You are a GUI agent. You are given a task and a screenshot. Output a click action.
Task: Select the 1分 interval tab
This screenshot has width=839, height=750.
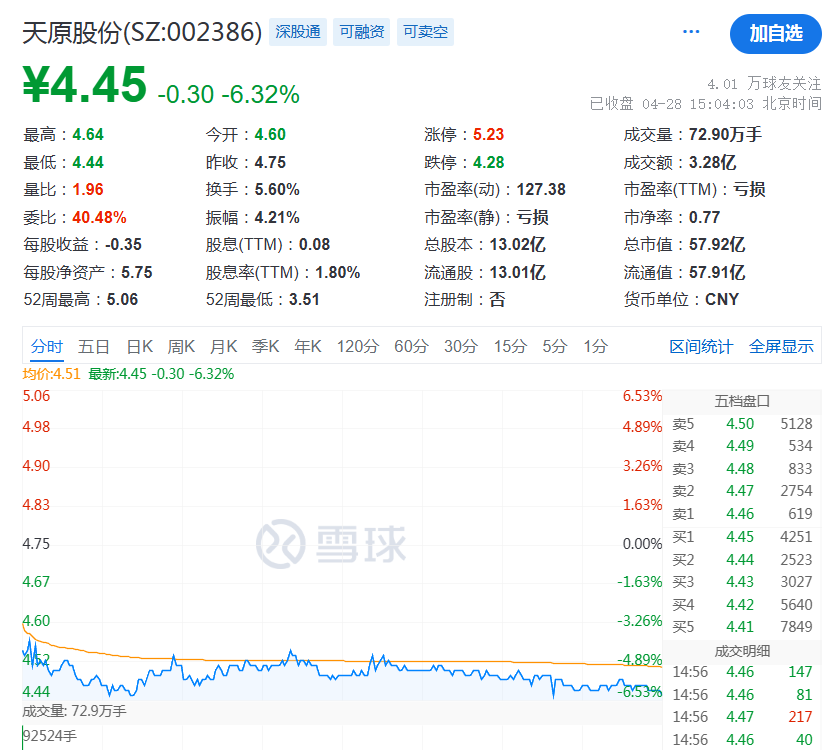click(595, 347)
